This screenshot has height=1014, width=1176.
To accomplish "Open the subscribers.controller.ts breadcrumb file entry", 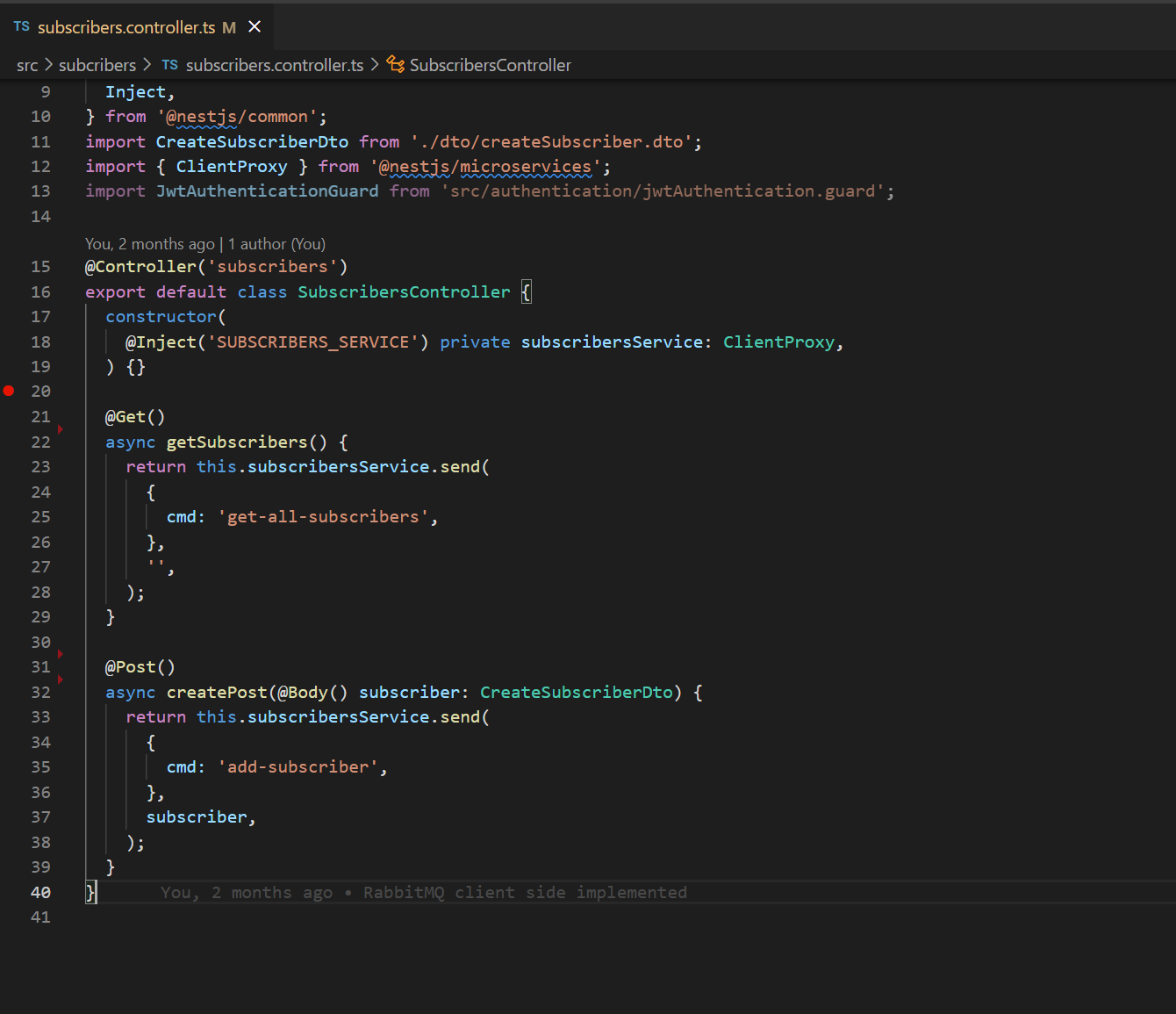I will pos(274,66).
